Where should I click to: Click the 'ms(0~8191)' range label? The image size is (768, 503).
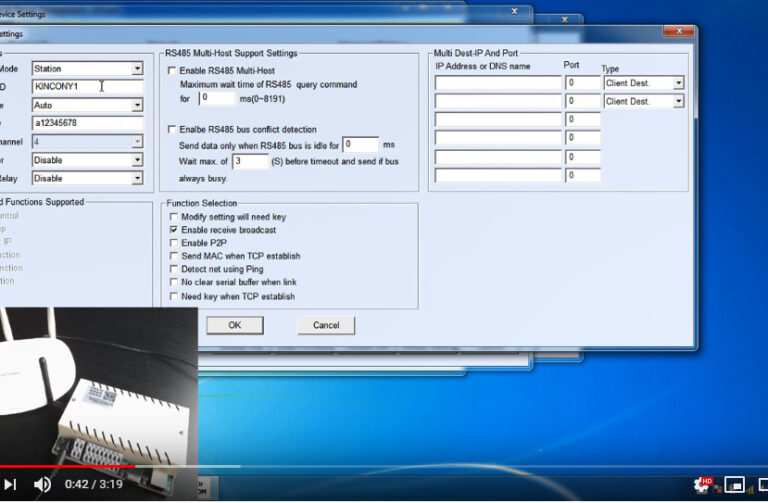pyautogui.click(x=262, y=98)
